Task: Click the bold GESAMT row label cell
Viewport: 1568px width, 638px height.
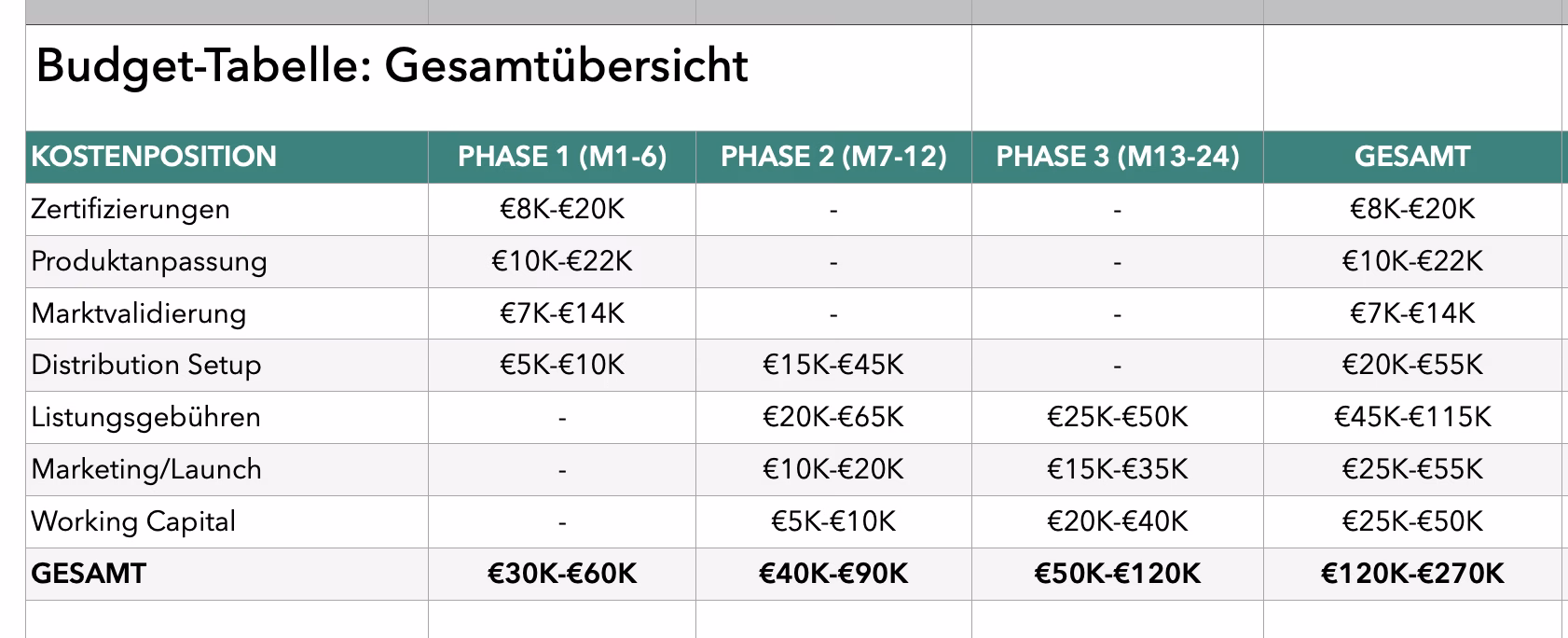Action: (89, 574)
